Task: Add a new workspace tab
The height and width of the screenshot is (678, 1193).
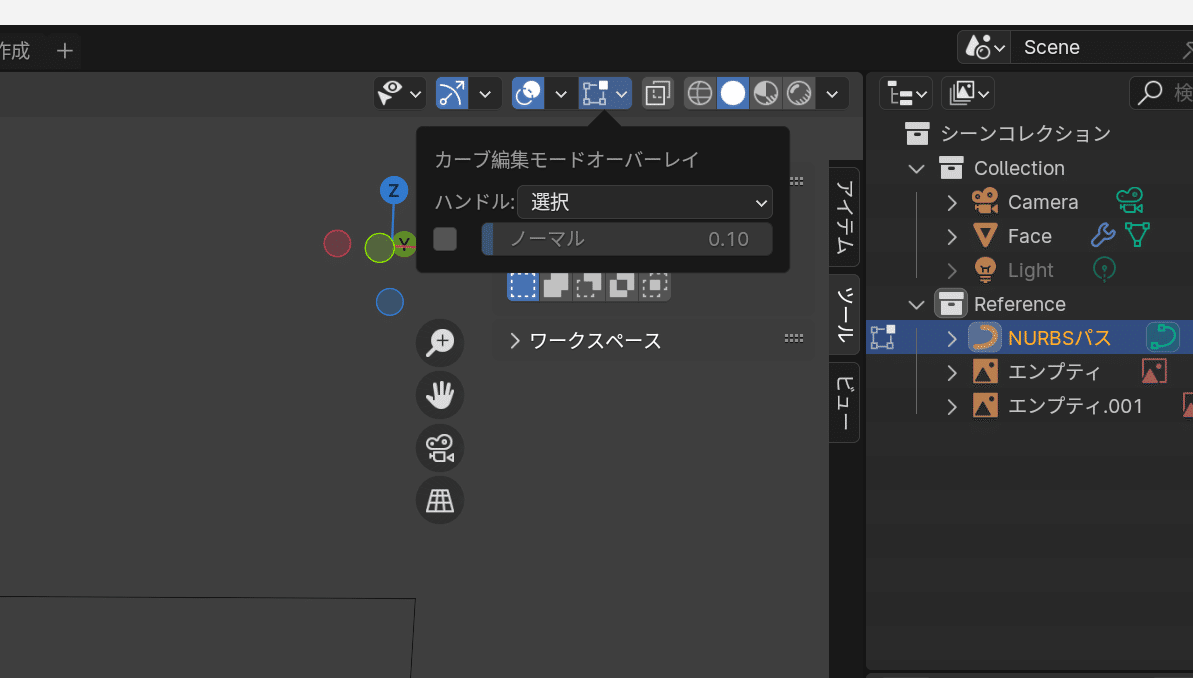Action: point(65,51)
